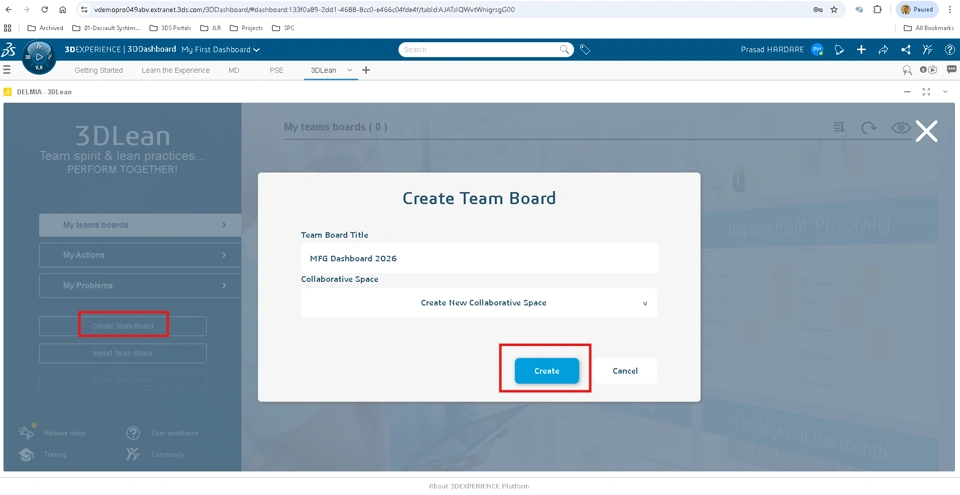Viewport: 960px width, 495px height.
Task: Open the notifications flag icon in the top bar
Action: click(839, 50)
